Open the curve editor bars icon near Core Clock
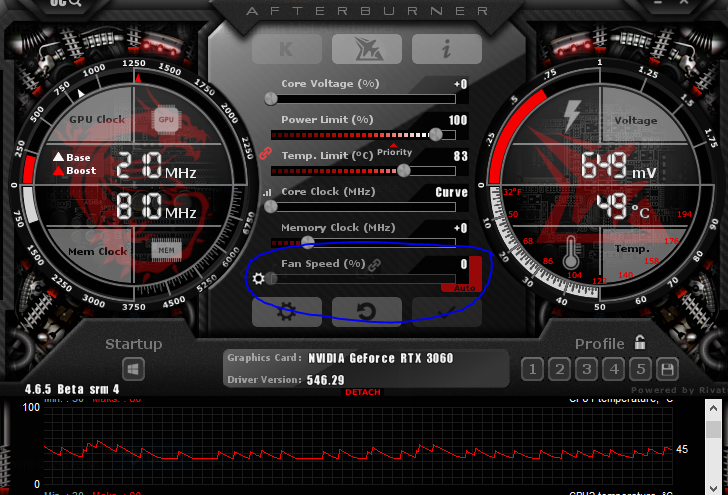 point(267,192)
